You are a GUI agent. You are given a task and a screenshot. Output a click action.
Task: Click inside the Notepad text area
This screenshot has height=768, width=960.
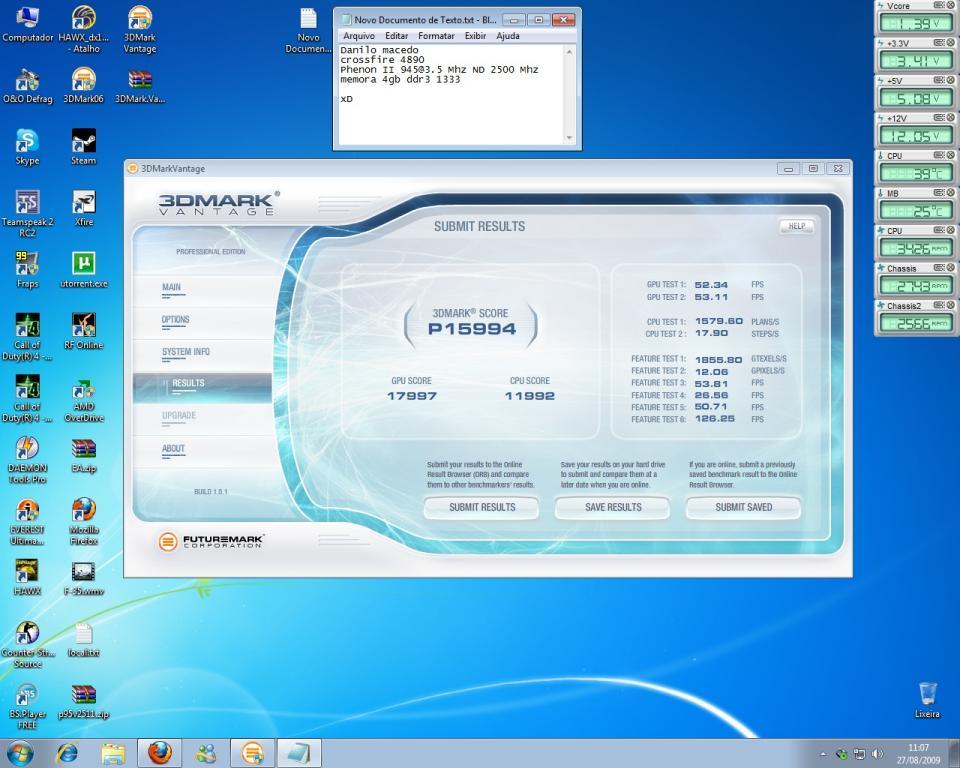(x=451, y=95)
